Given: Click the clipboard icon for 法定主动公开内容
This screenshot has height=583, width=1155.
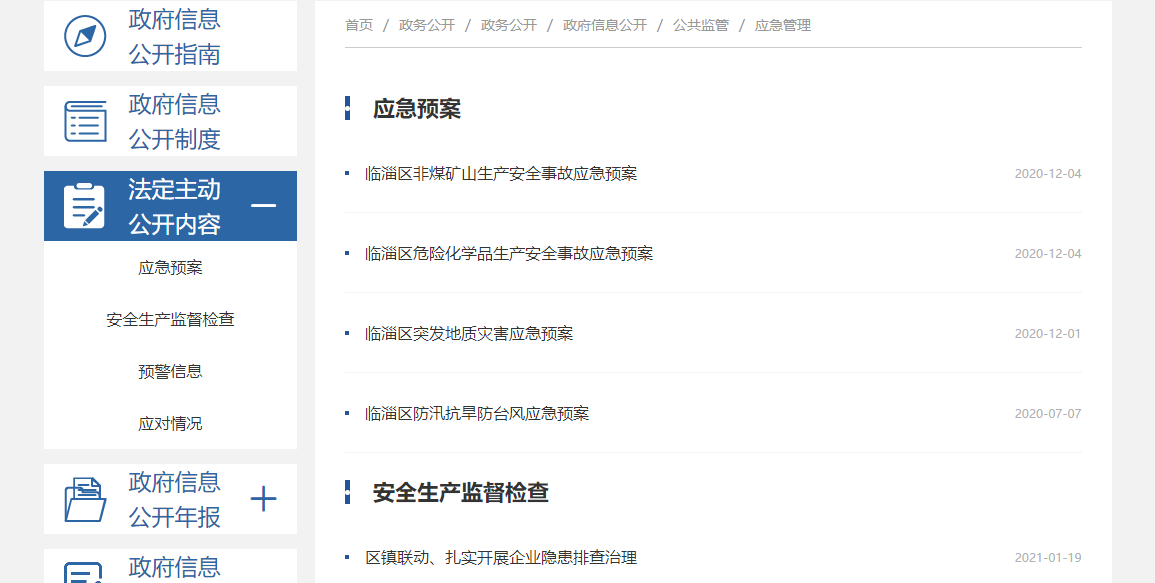Looking at the screenshot, I should tap(85, 206).
